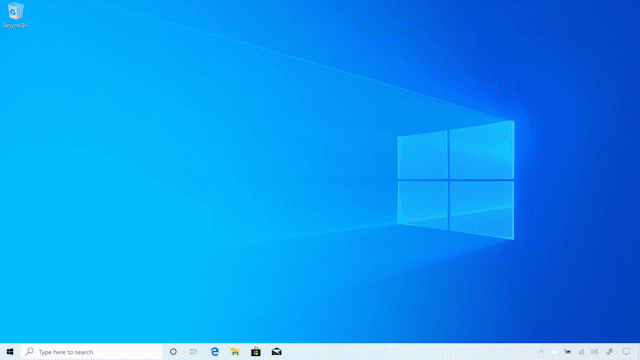Launch Microsoft Edge from the taskbar
The height and width of the screenshot is (360, 640).
click(x=214, y=351)
